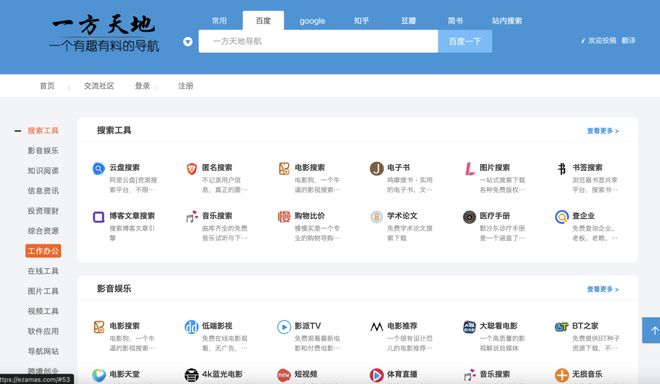Select the 简书 search tab
Viewport: 660px width, 384px height.
coord(455,21)
